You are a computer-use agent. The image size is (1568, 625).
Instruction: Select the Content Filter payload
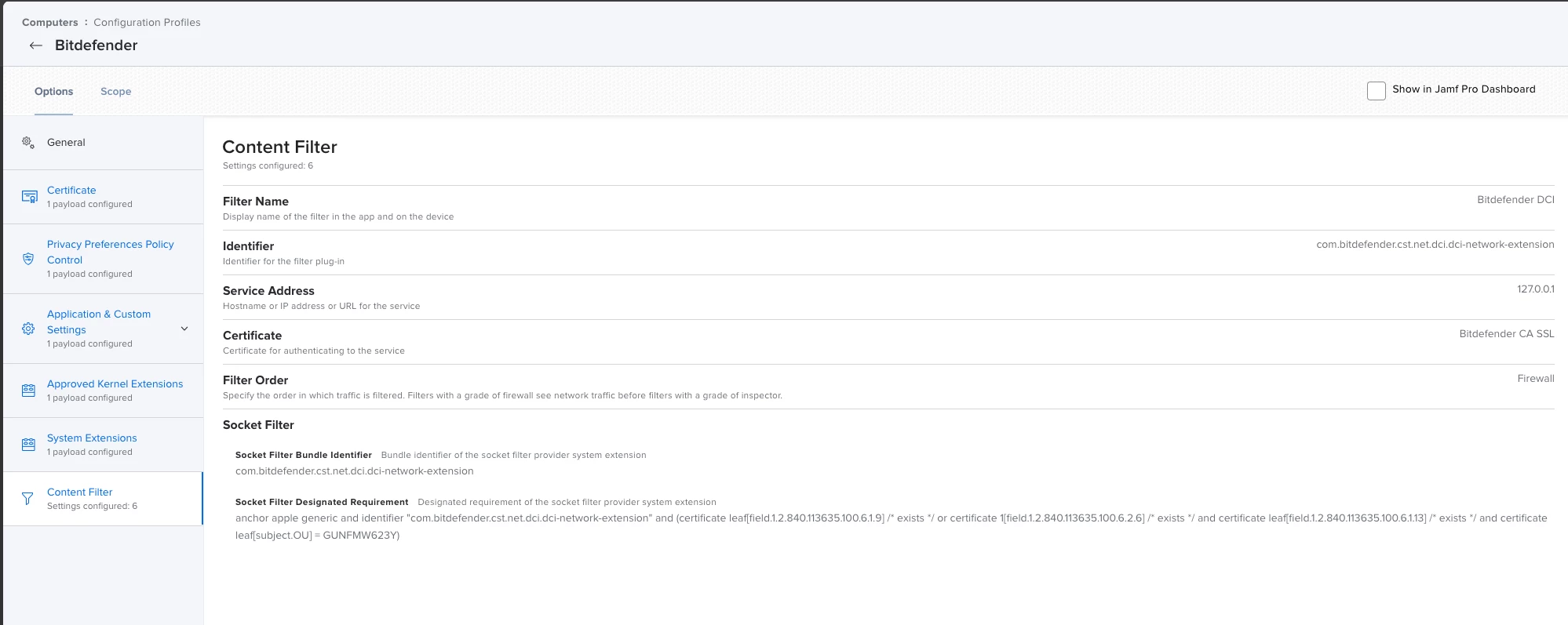(x=103, y=499)
